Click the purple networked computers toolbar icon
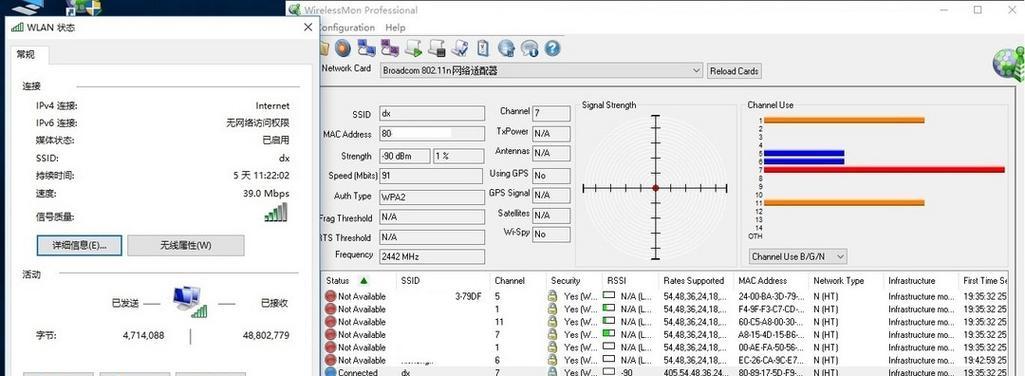The height and width of the screenshot is (376, 1025). point(390,48)
